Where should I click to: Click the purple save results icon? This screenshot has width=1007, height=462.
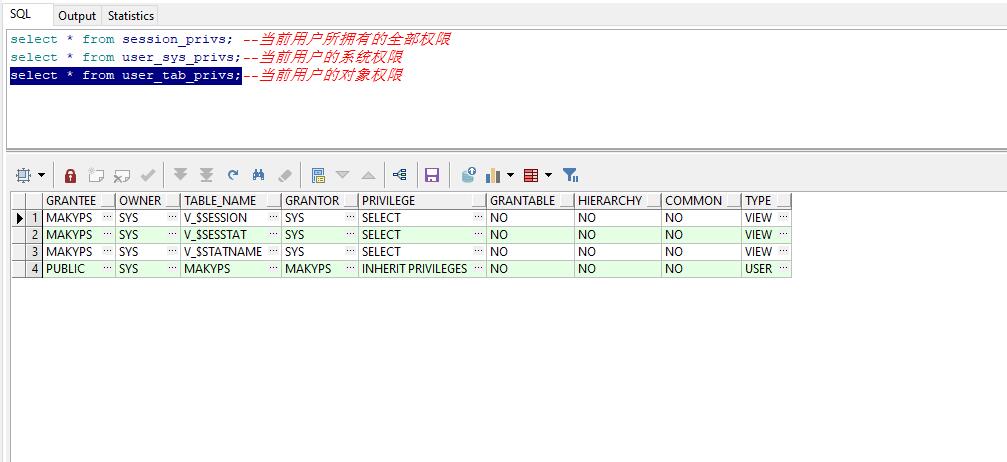(432, 175)
